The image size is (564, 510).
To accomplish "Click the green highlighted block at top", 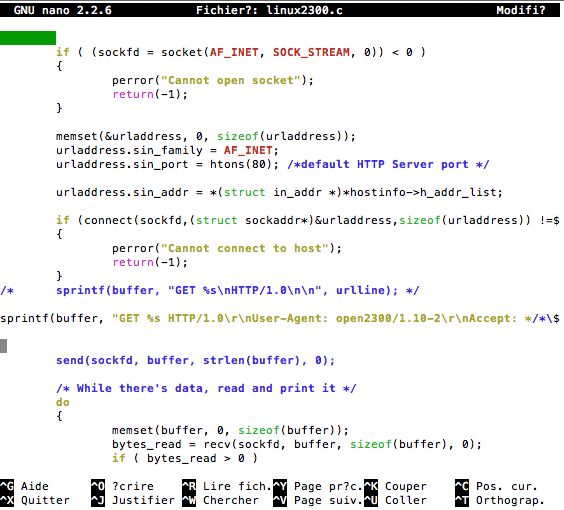I will (28, 38).
